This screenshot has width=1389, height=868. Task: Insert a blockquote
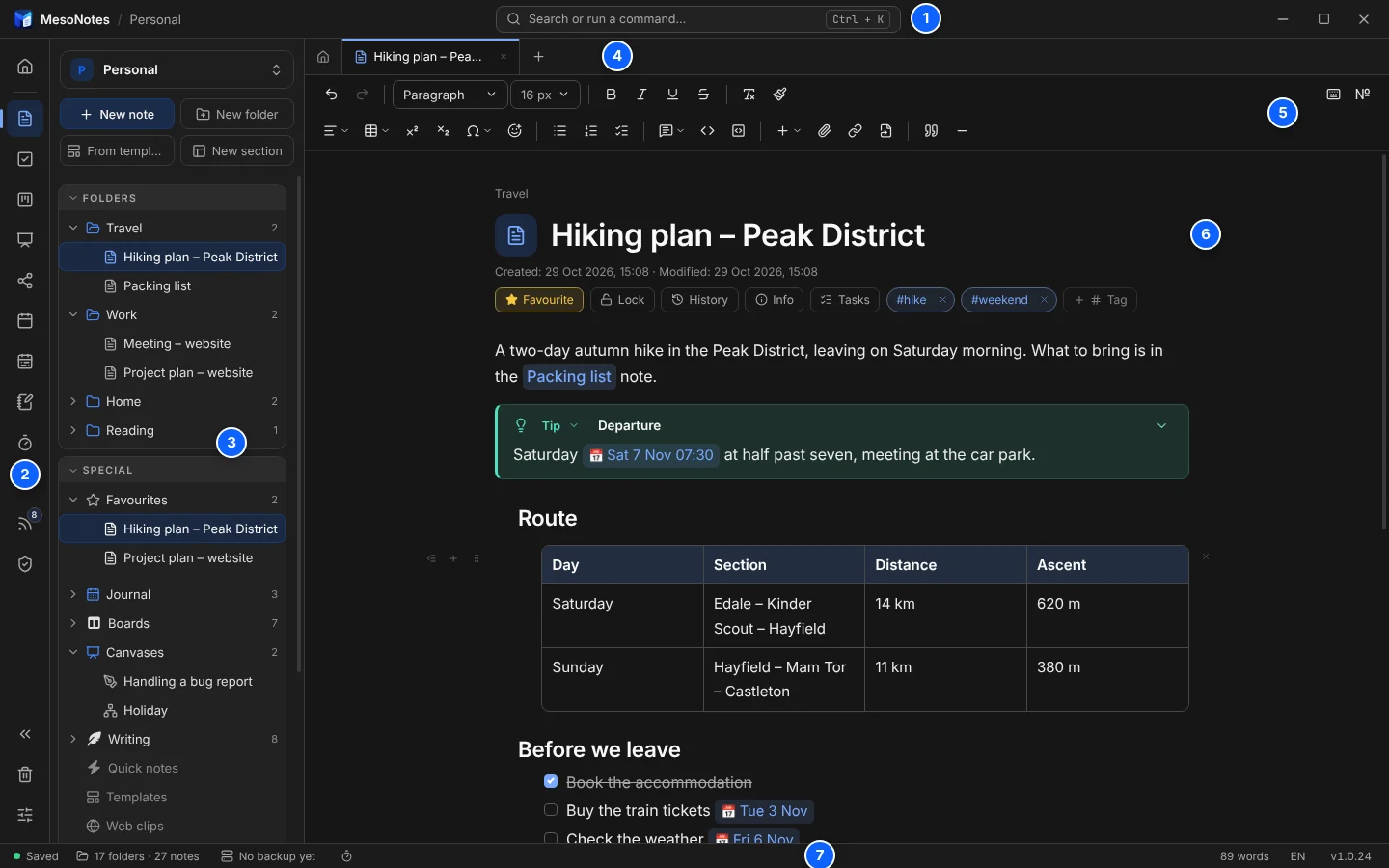pos(932,131)
